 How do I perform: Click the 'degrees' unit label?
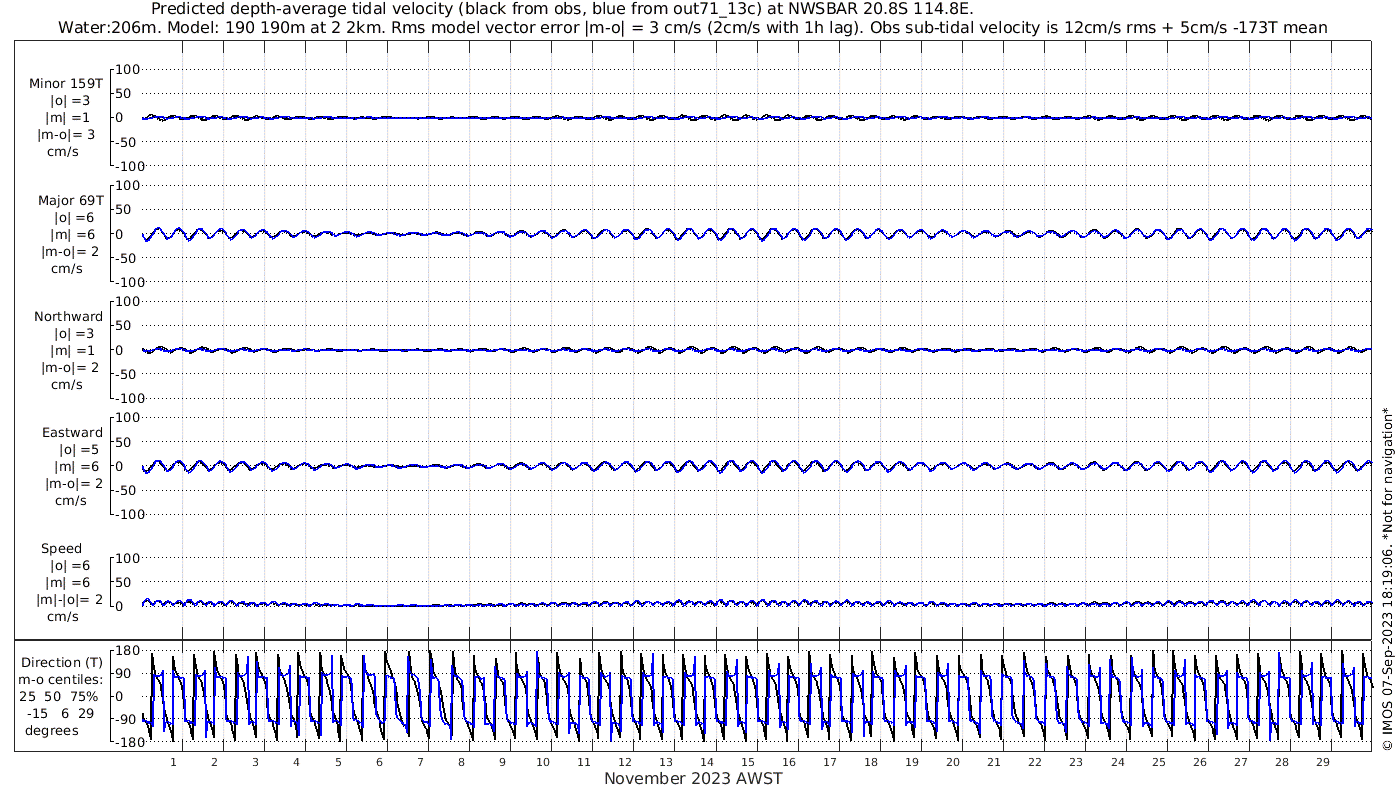52,730
